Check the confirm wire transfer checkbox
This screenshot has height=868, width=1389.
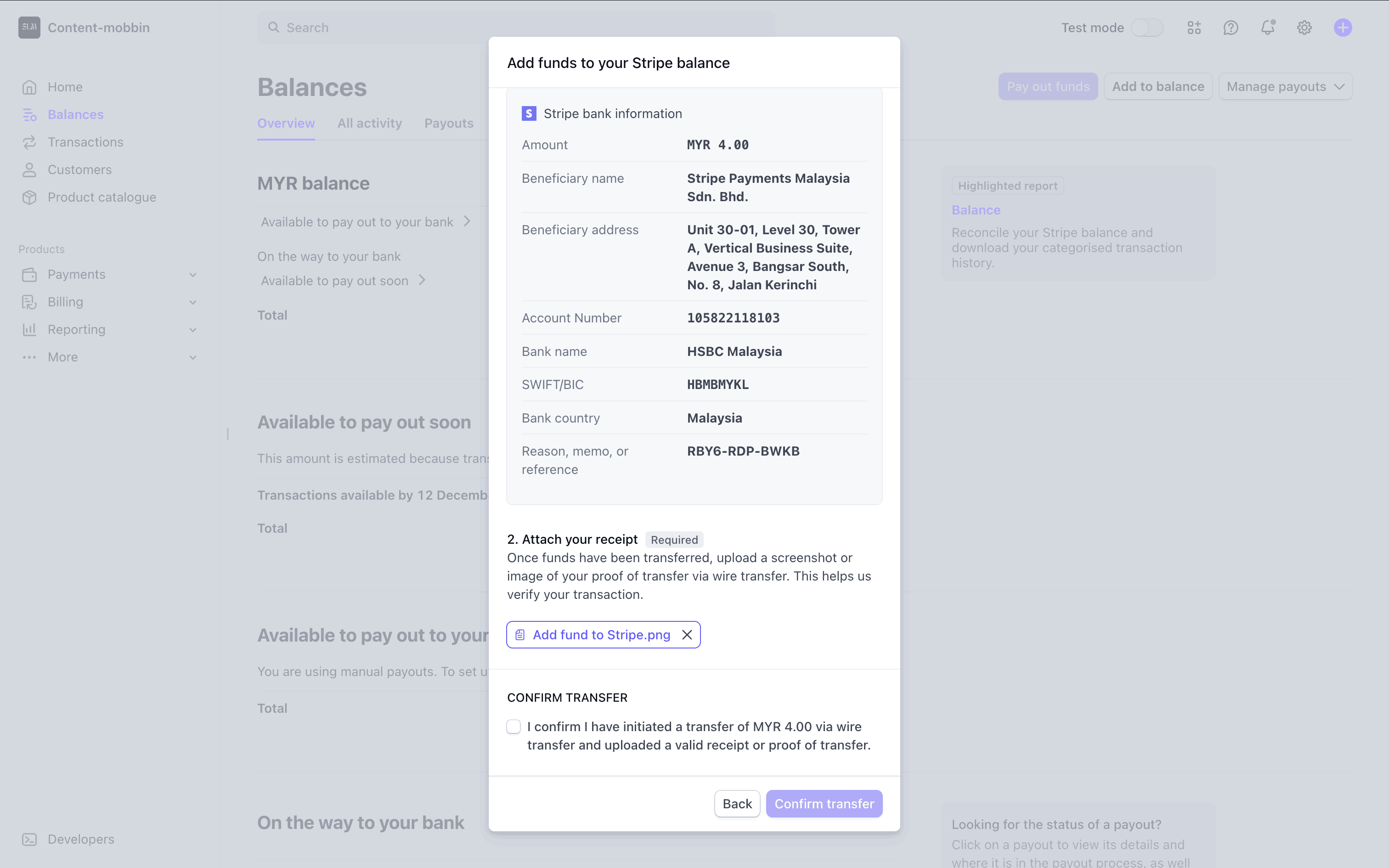click(514, 727)
